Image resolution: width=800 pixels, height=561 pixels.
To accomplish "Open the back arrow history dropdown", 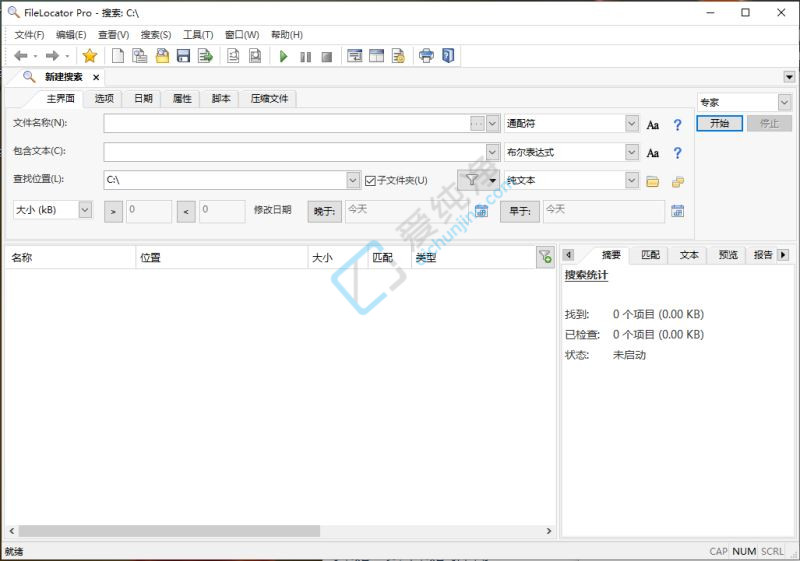I will [x=35, y=56].
